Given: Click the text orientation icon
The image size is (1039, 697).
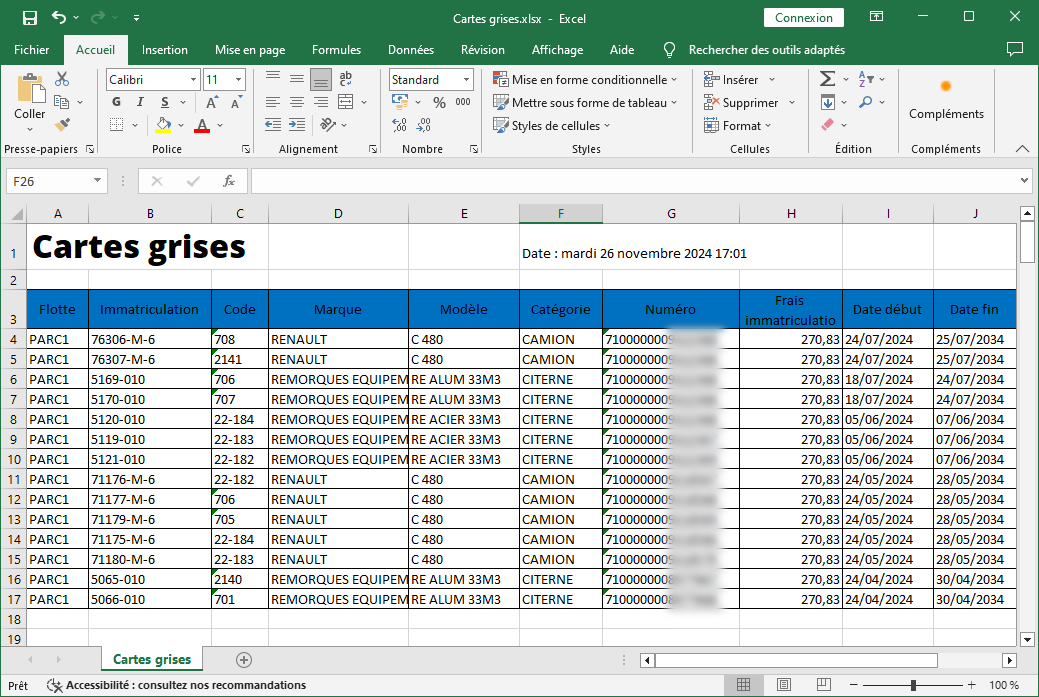Looking at the screenshot, I should click(x=327, y=125).
